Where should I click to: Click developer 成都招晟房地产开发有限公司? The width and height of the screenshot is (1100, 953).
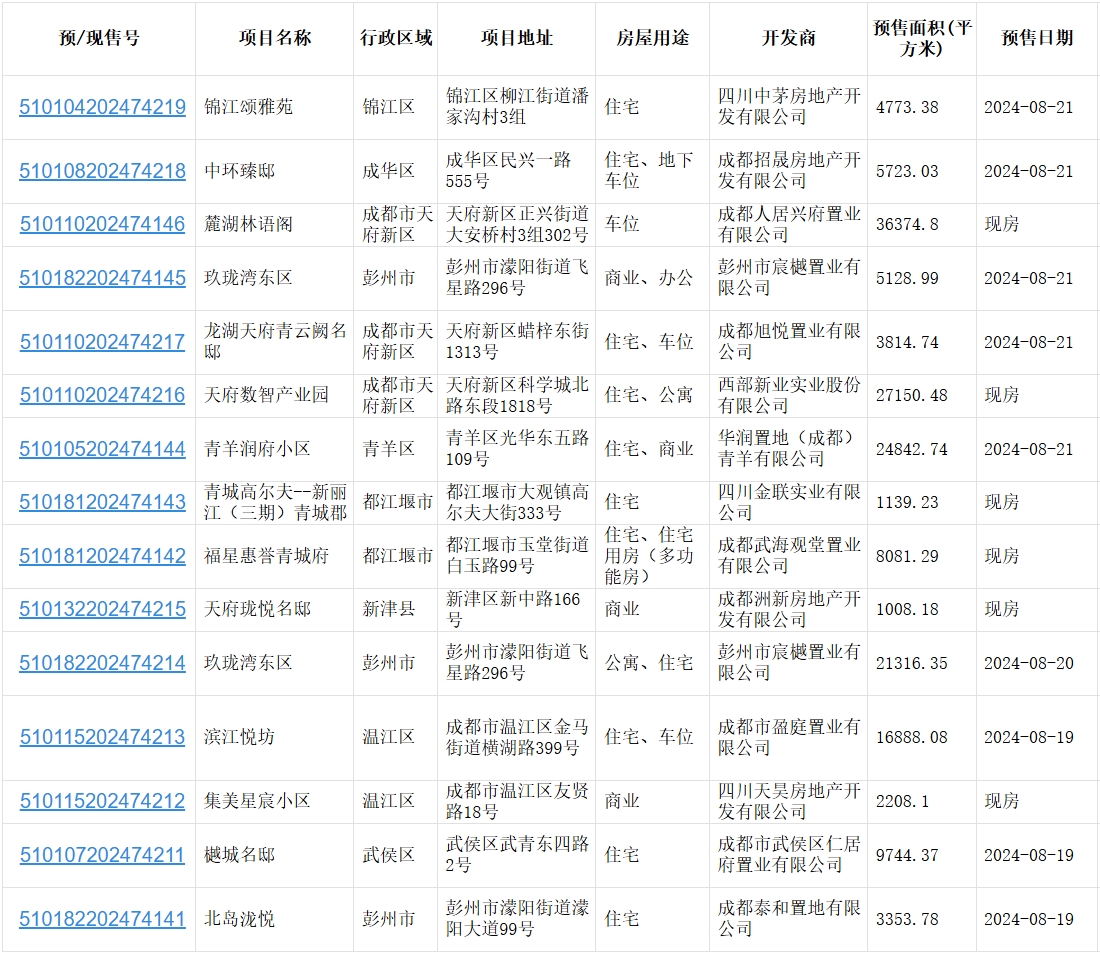coord(789,171)
